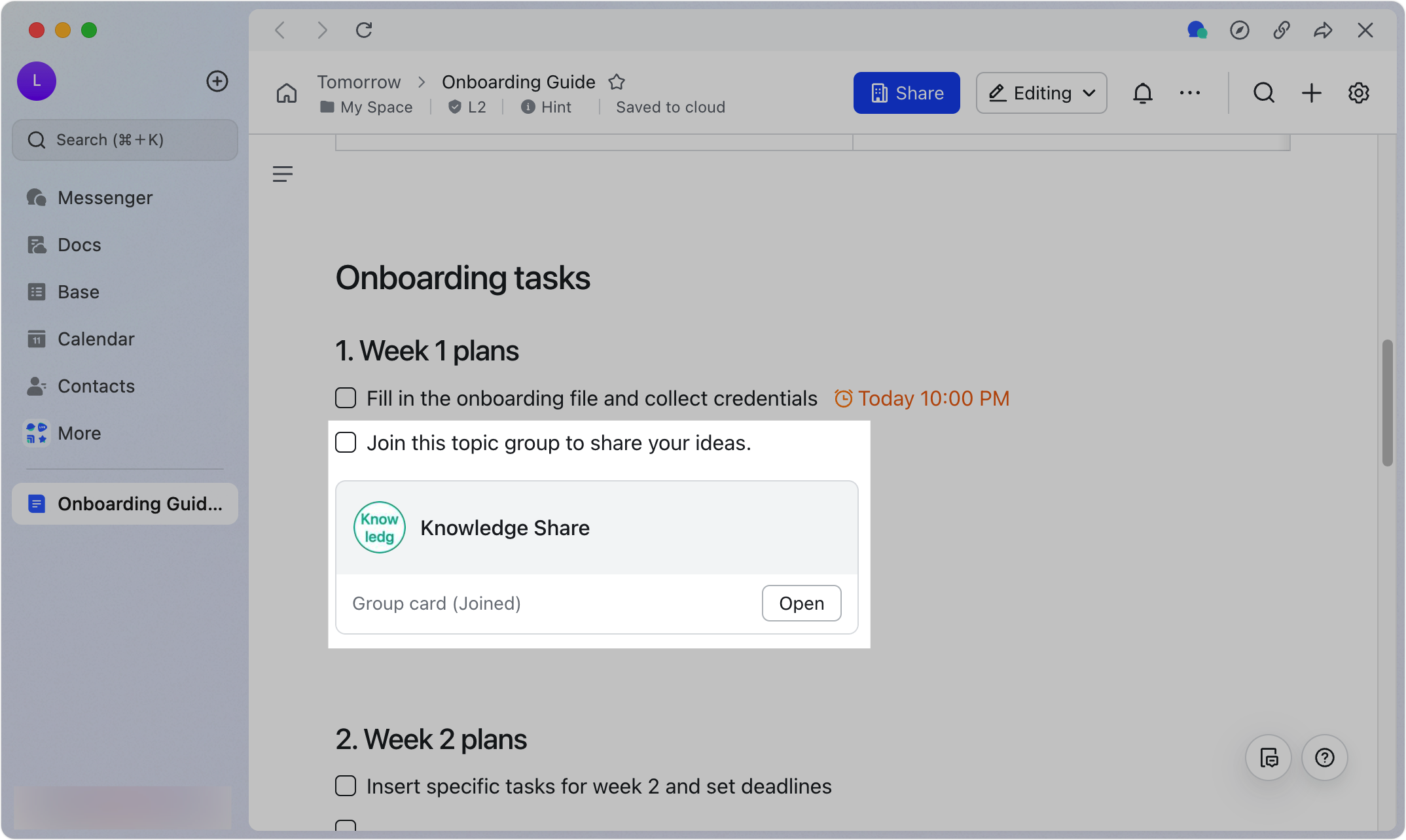Check off the onboarding file task

(x=345, y=398)
